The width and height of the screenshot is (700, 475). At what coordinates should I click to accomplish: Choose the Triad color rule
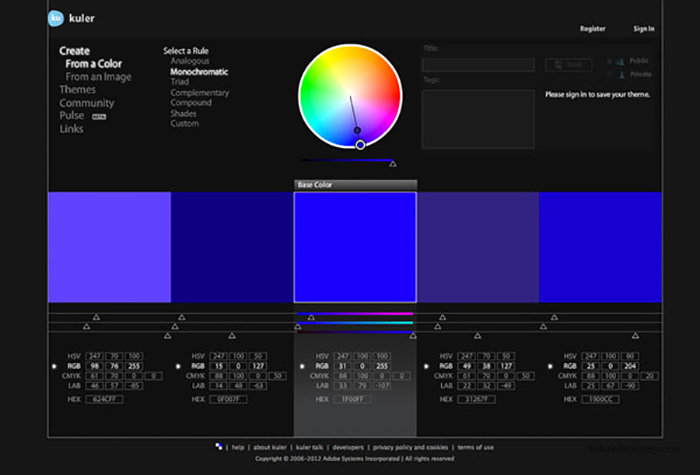(x=180, y=82)
